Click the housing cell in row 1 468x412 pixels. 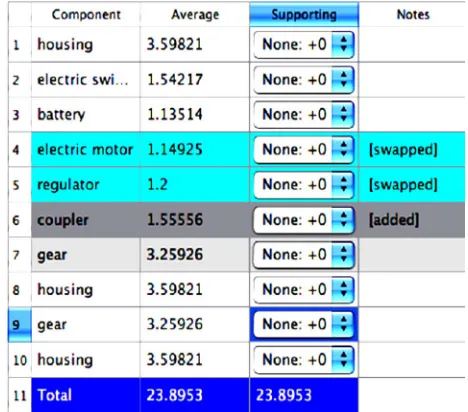[x=86, y=44]
